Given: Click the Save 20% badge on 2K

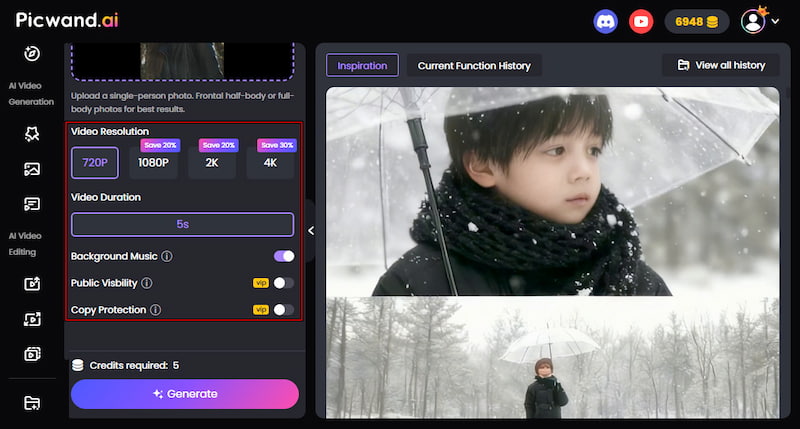Looking at the screenshot, I should (219, 145).
